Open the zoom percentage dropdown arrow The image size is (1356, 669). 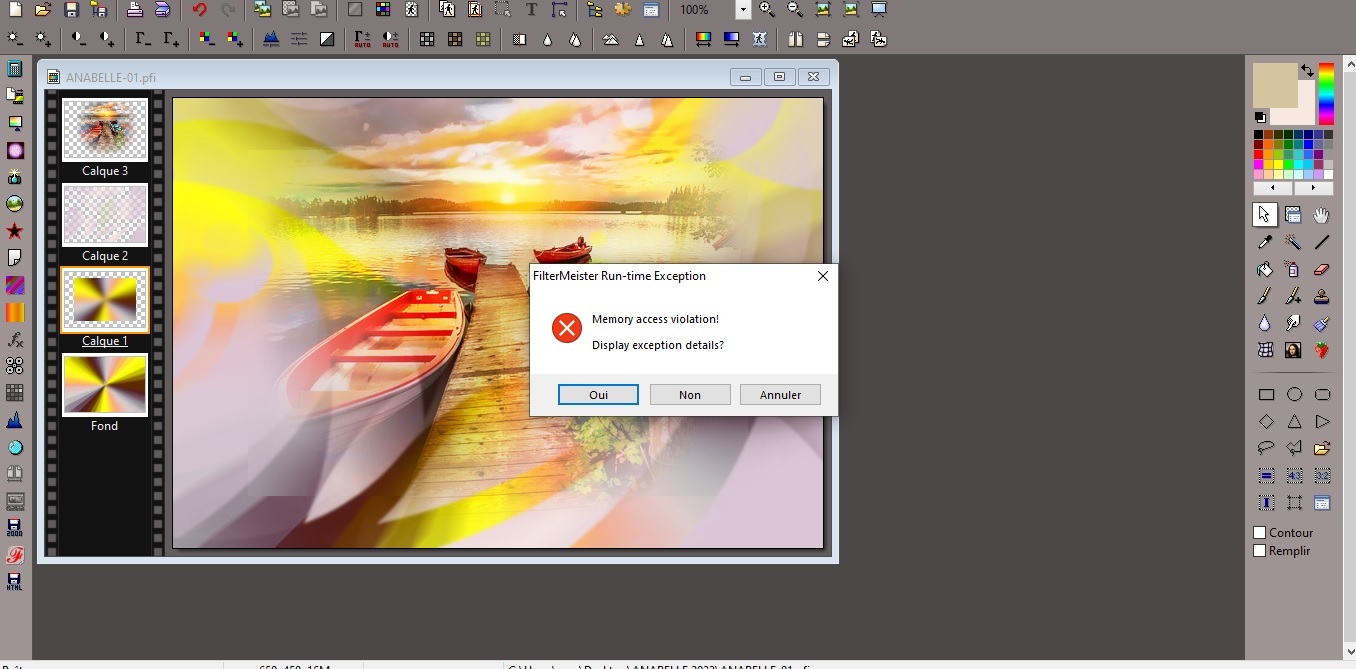pyautogui.click(x=743, y=10)
